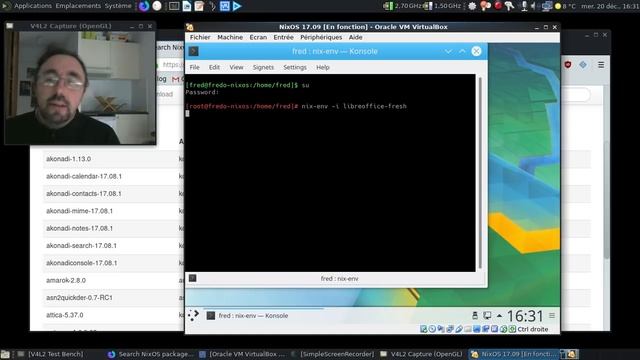Click the terminal launcher icon in the top panel
Viewport: 640px width, 360px height.
click(174, 6)
